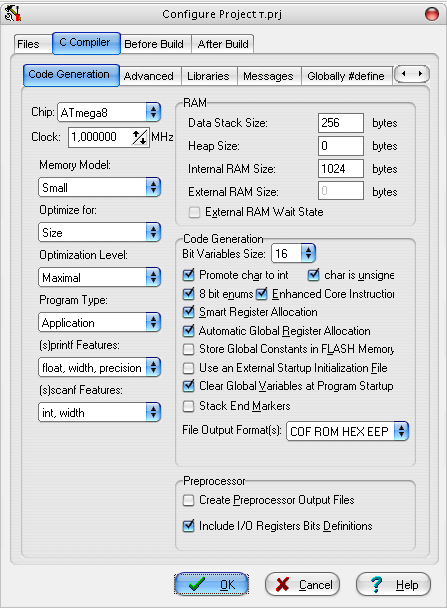This screenshot has height=608, width=447.
Task: Enable Store Global Constants in FLASH Memory
Action: point(189,349)
